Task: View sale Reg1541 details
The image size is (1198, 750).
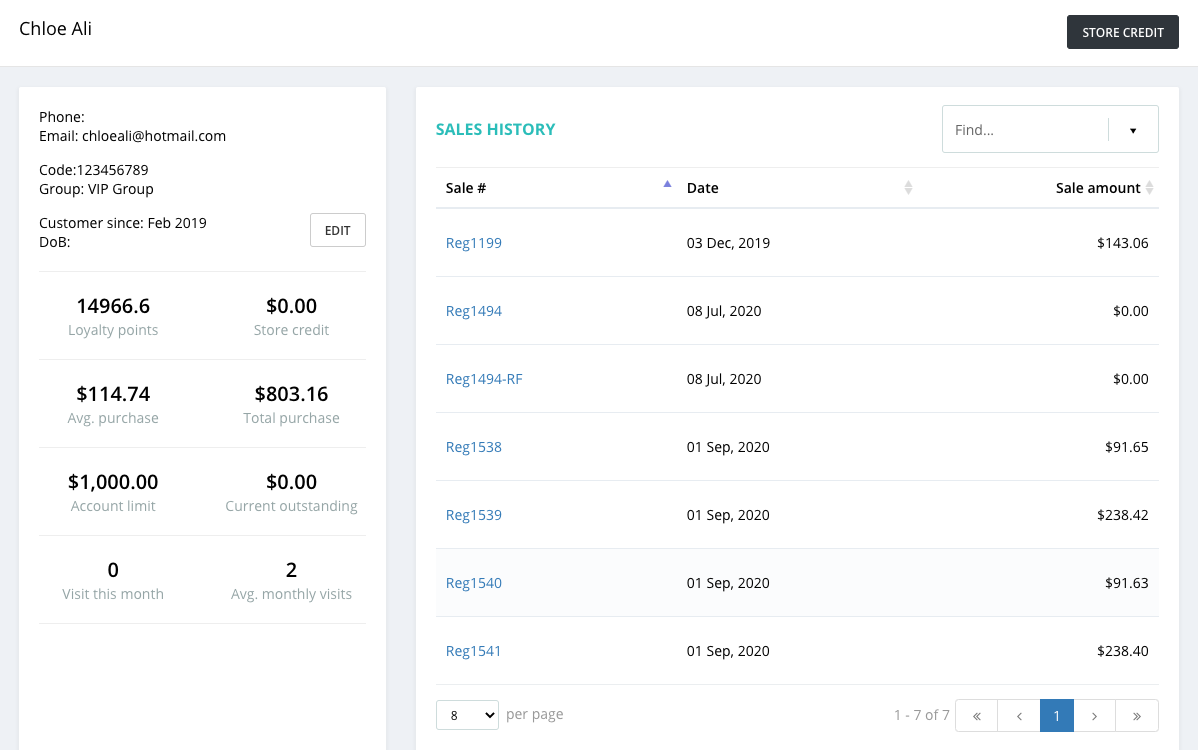Action: click(x=474, y=651)
